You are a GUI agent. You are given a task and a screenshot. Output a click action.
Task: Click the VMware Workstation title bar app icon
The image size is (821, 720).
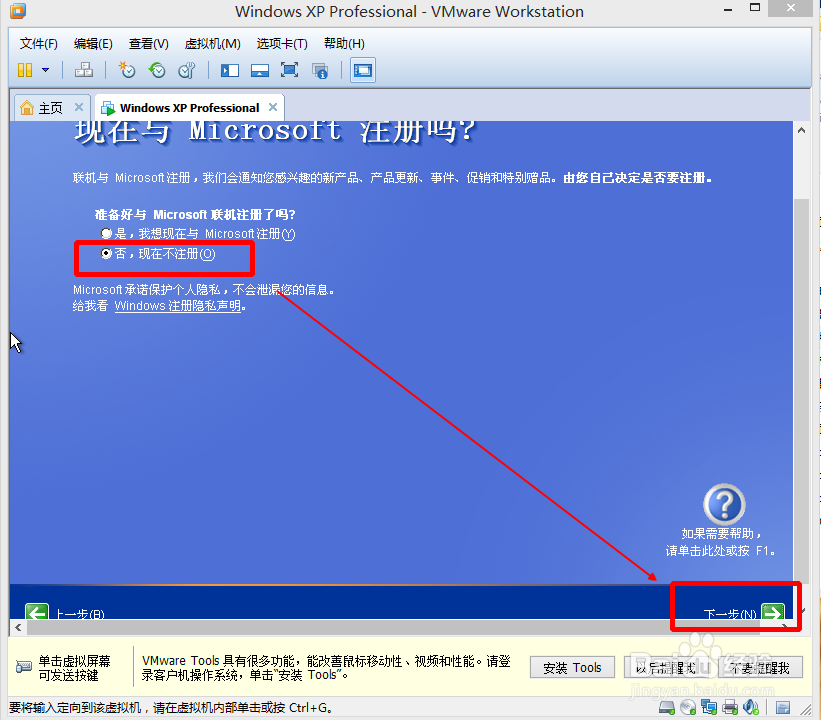pyautogui.click(x=18, y=10)
